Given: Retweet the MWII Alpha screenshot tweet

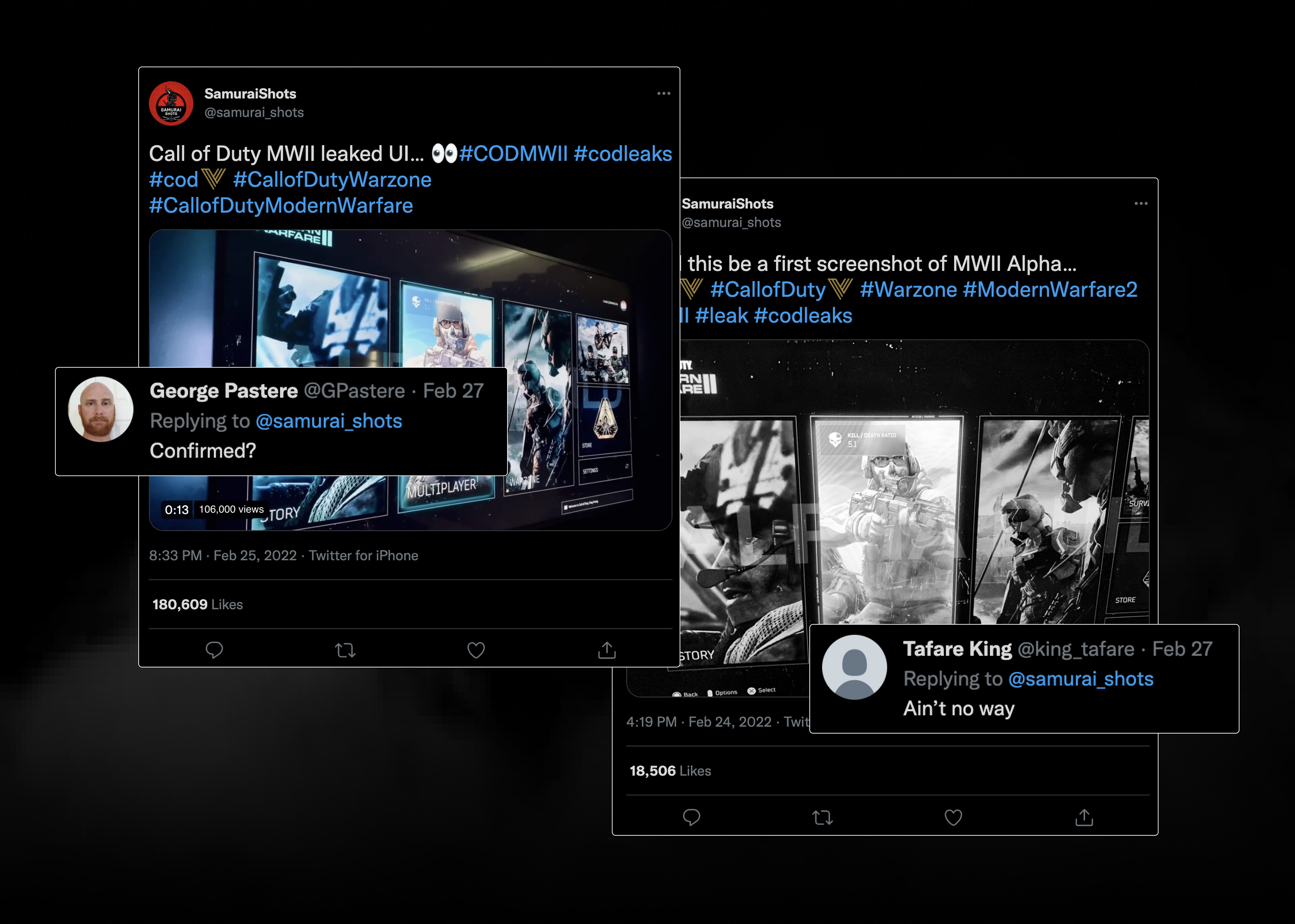Looking at the screenshot, I should [822, 817].
